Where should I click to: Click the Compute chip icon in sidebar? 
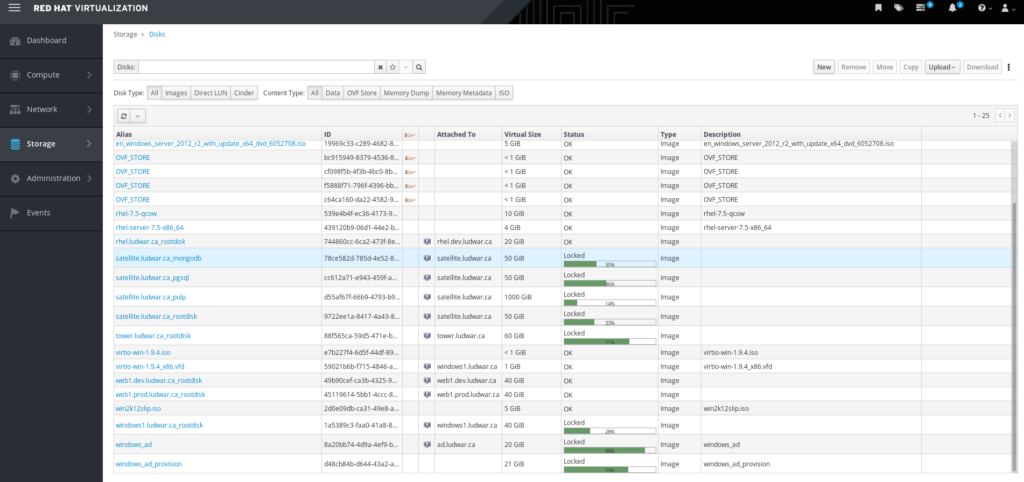point(15,75)
